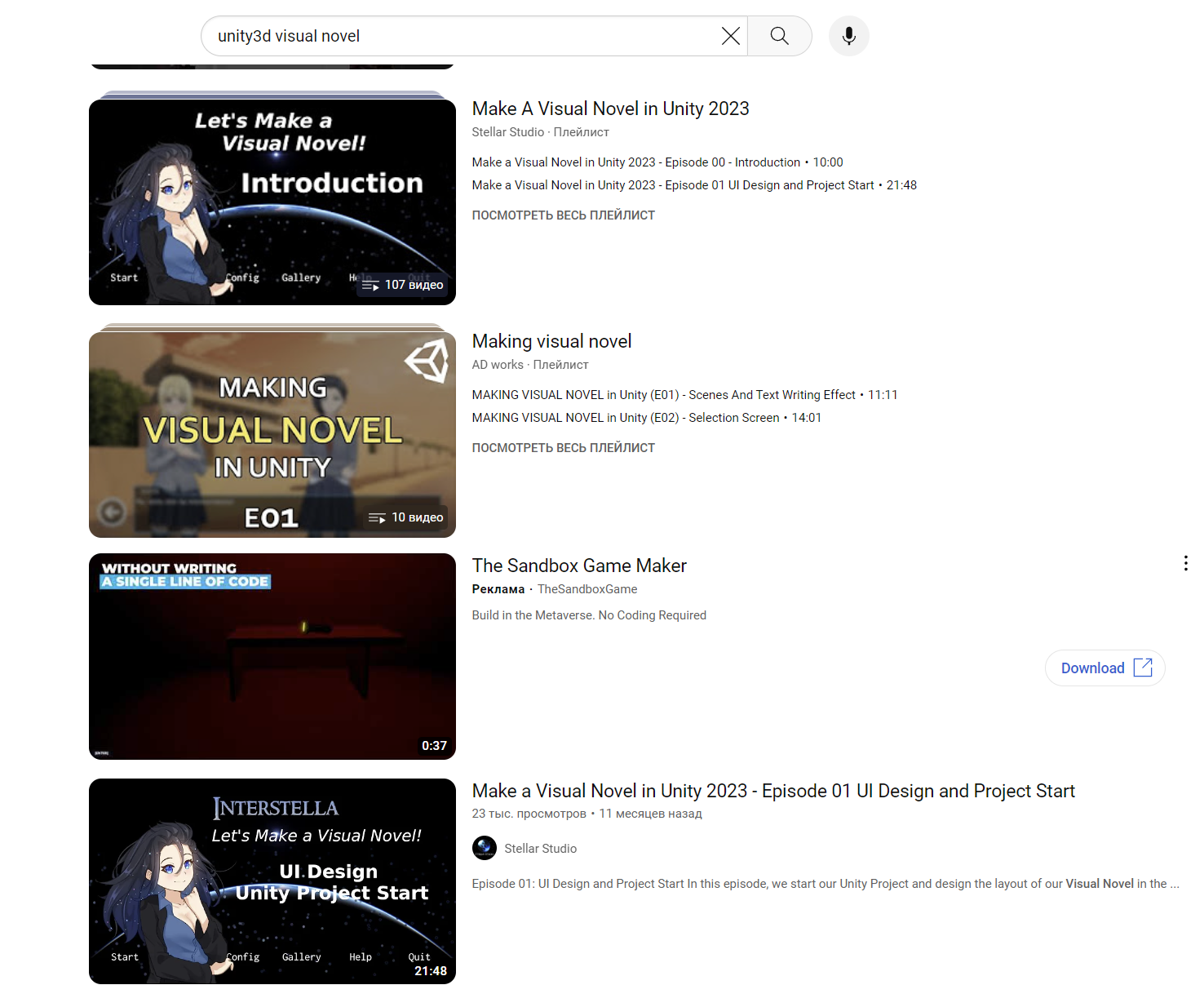Open 'The Sandbox Game Maker' ad title

[x=579, y=566]
